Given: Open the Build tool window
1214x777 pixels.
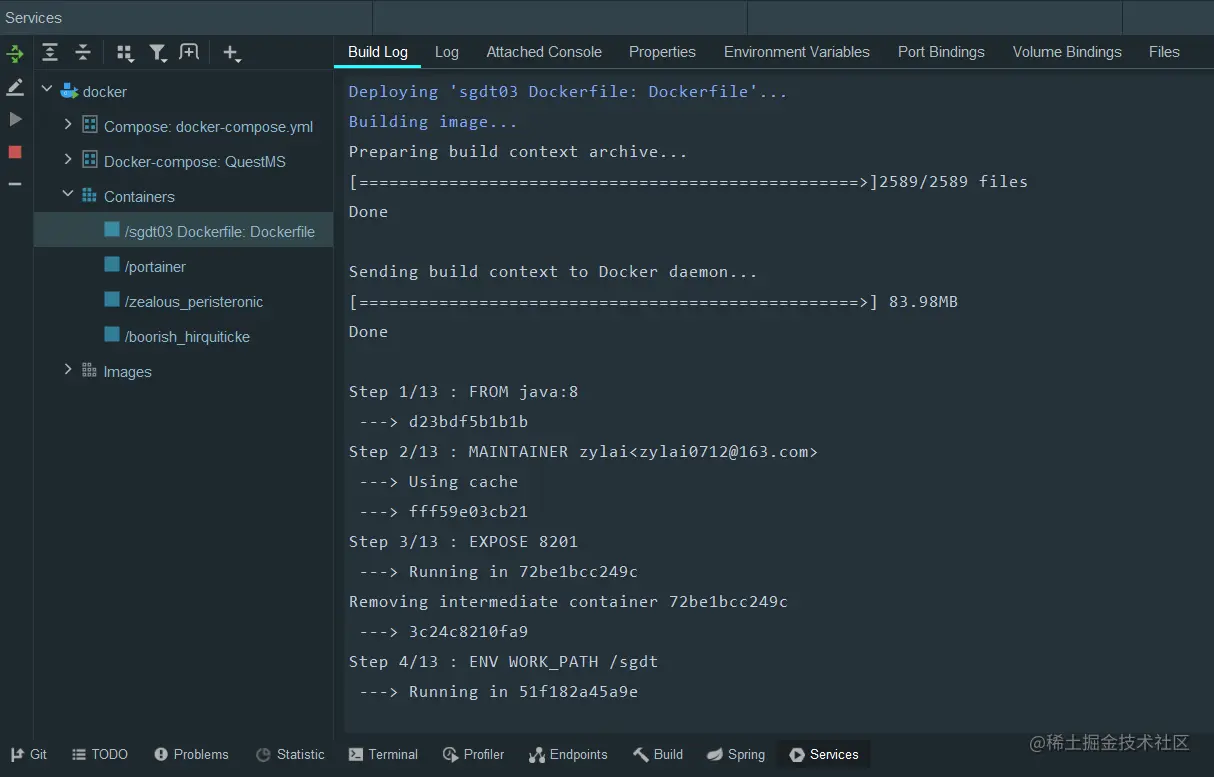Looking at the screenshot, I should (658, 754).
